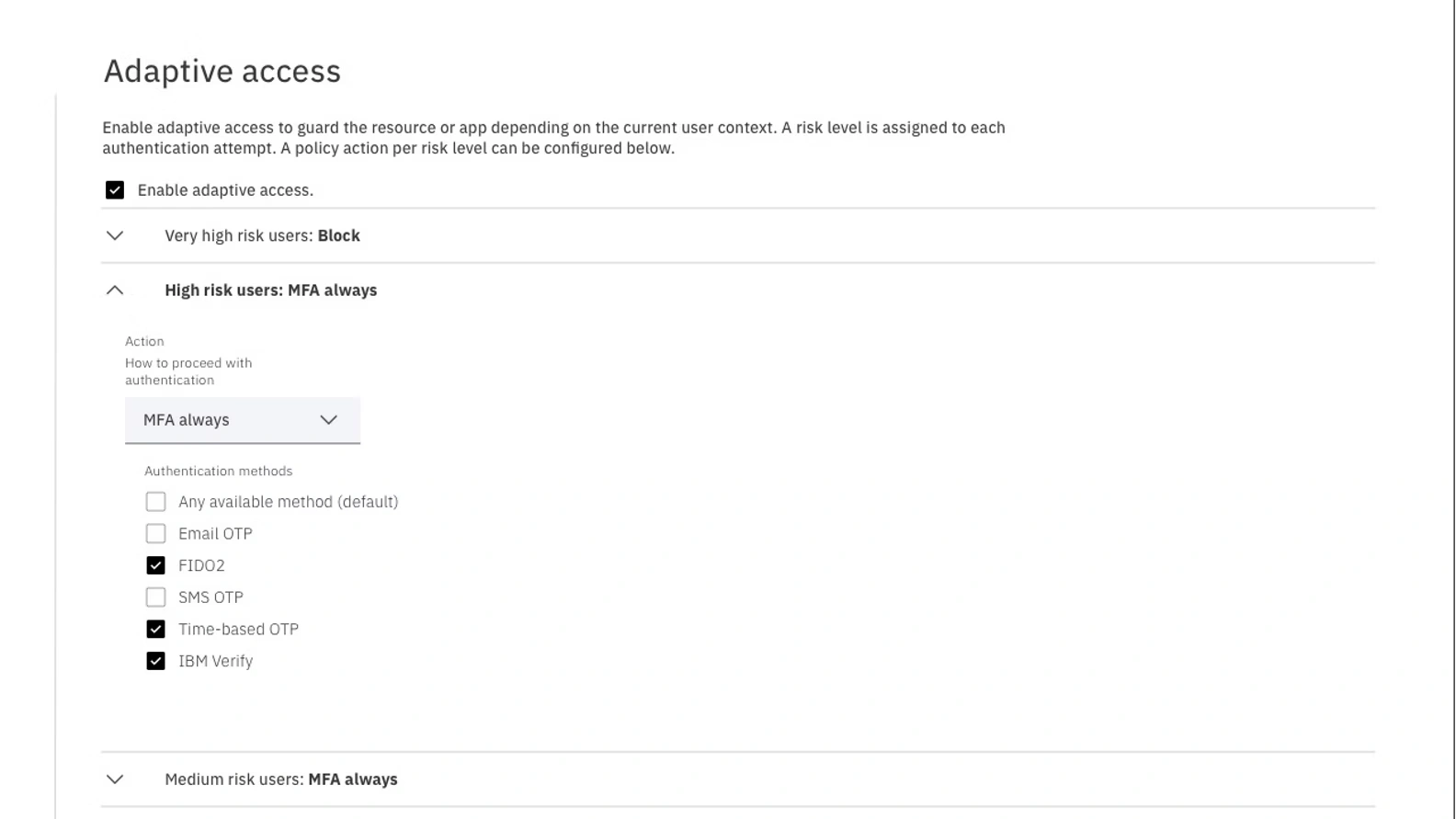This screenshot has height=819, width=1456.
Task: Enable the SMS OTP authentication method
Action: (x=155, y=597)
